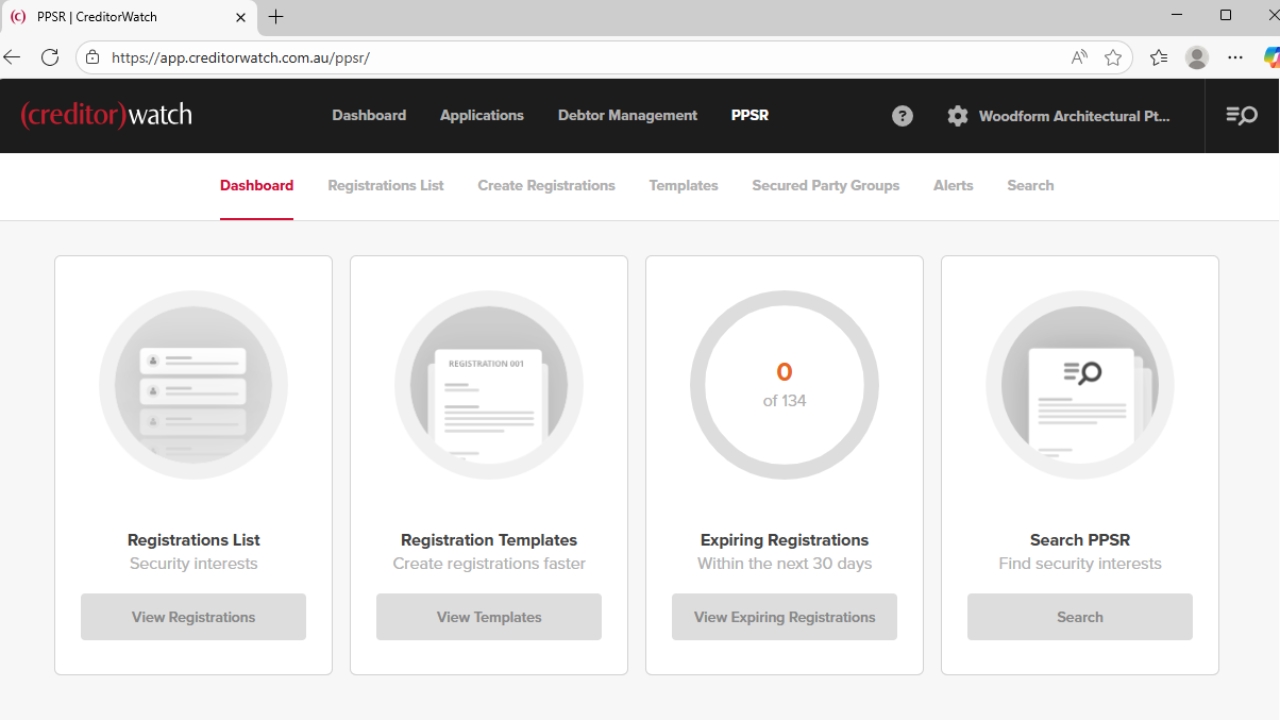The image size is (1280, 720).
Task: Open the Woodform Architectural account menu
Action: (1074, 116)
